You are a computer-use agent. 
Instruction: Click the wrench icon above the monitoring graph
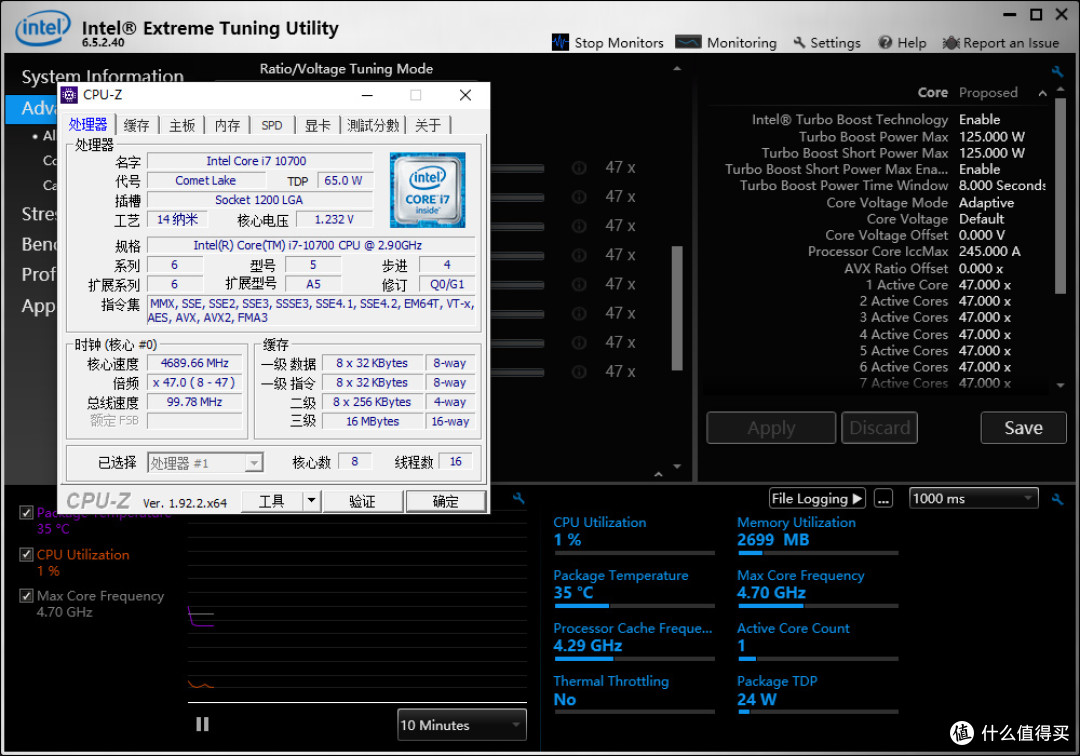519,498
